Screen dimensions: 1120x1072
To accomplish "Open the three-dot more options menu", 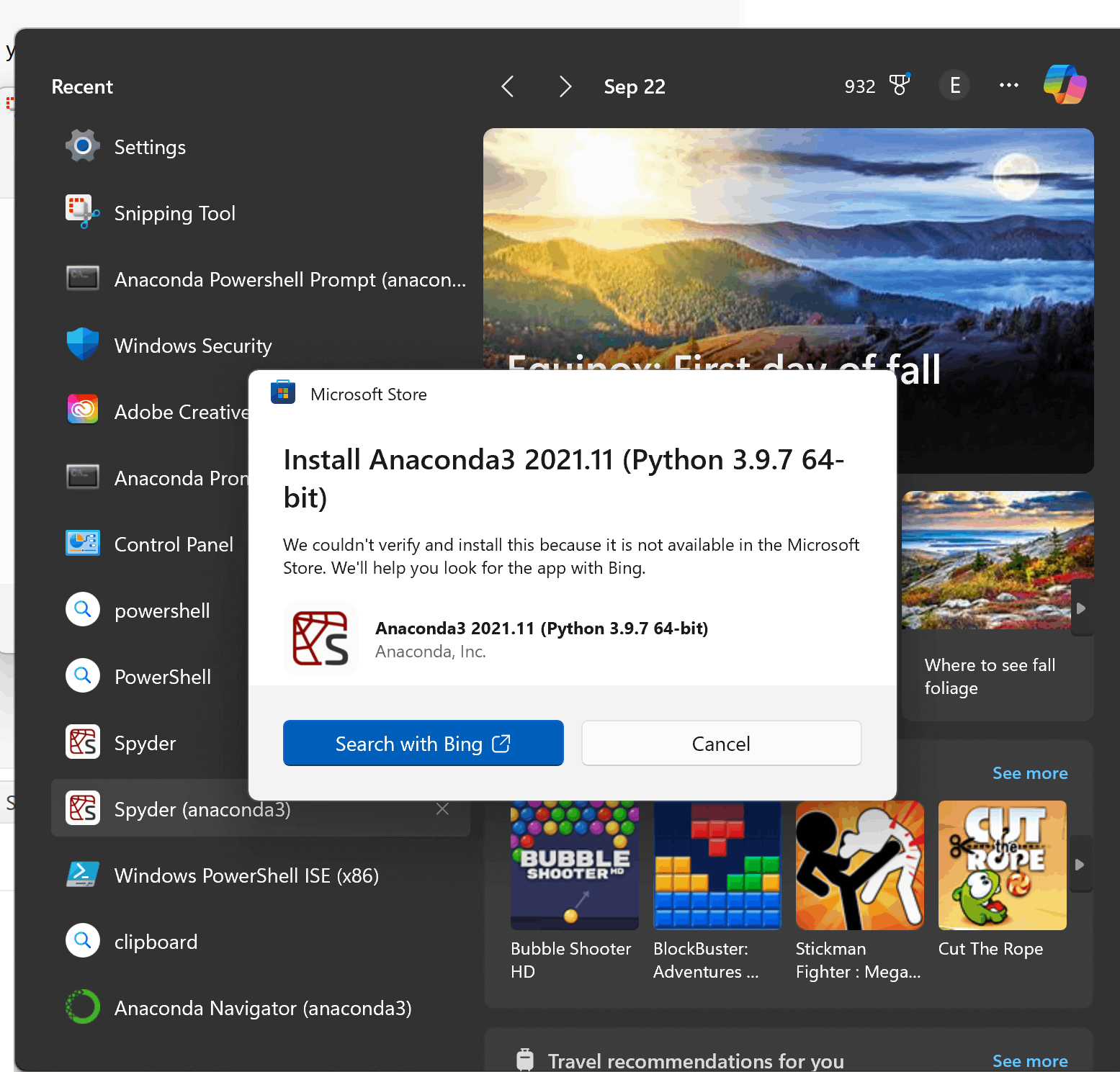I will pyautogui.click(x=1009, y=86).
